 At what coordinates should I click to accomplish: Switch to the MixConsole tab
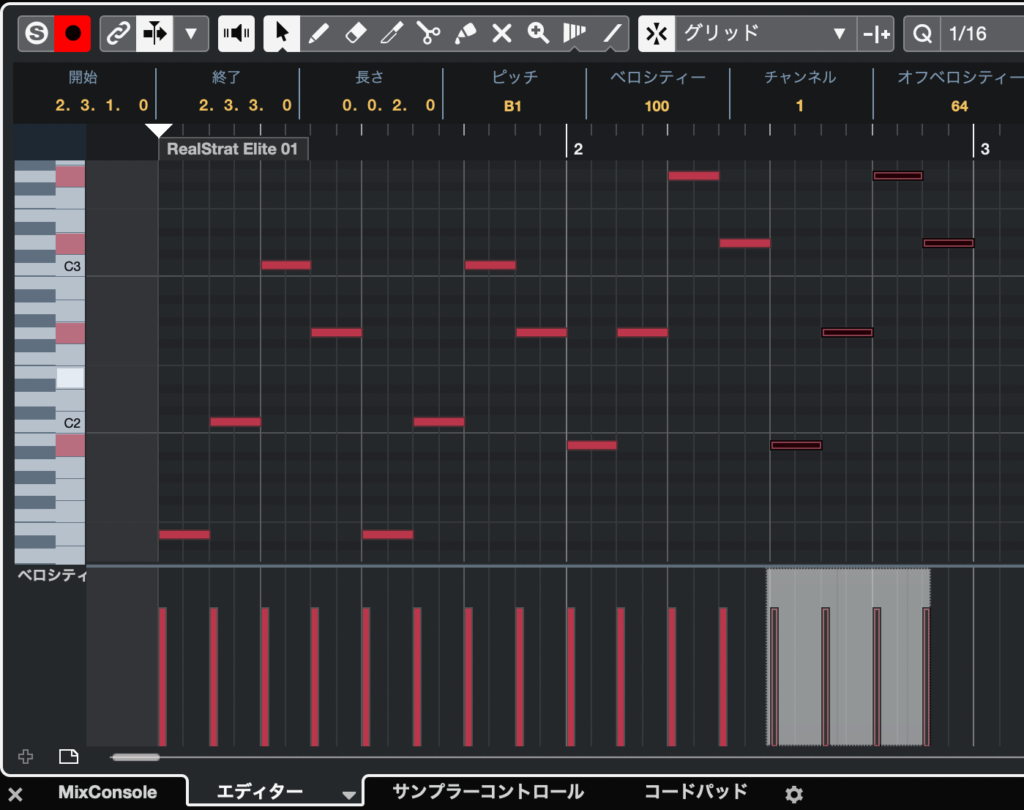point(107,793)
